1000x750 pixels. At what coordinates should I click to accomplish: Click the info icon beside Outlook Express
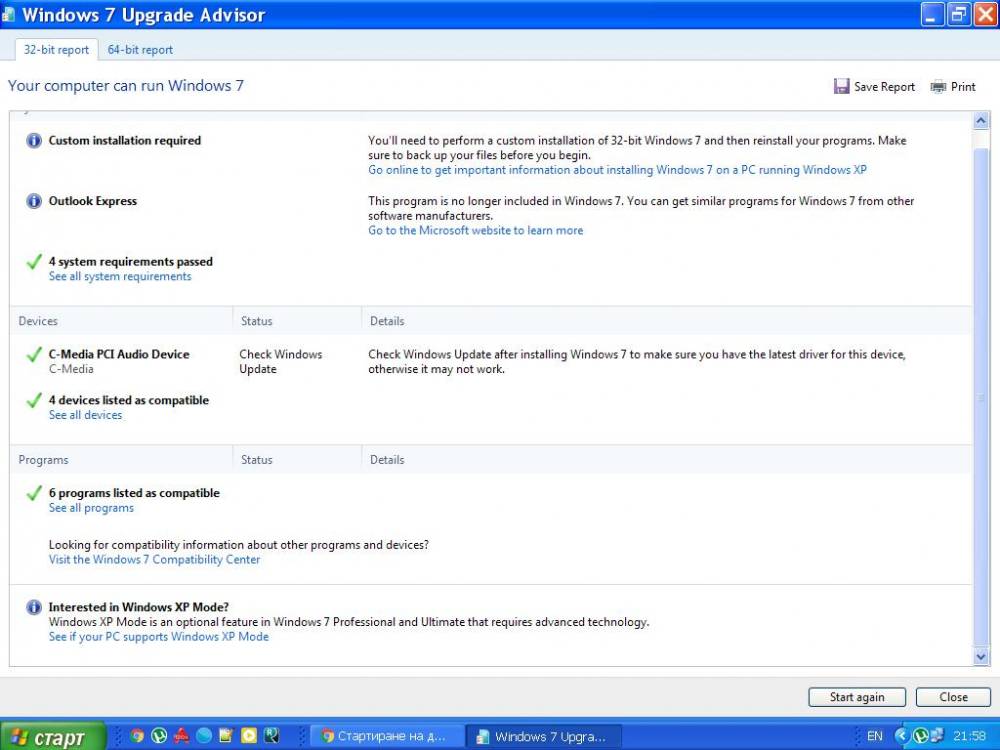click(x=34, y=201)
